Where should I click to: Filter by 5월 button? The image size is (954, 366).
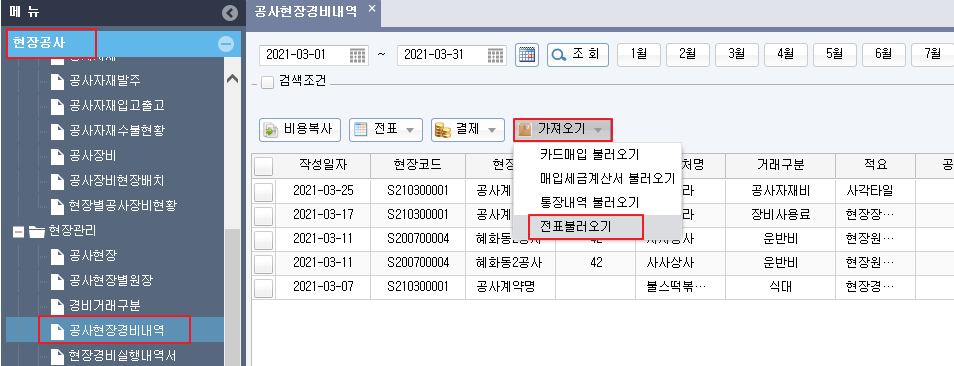click(x=834, y=54)
